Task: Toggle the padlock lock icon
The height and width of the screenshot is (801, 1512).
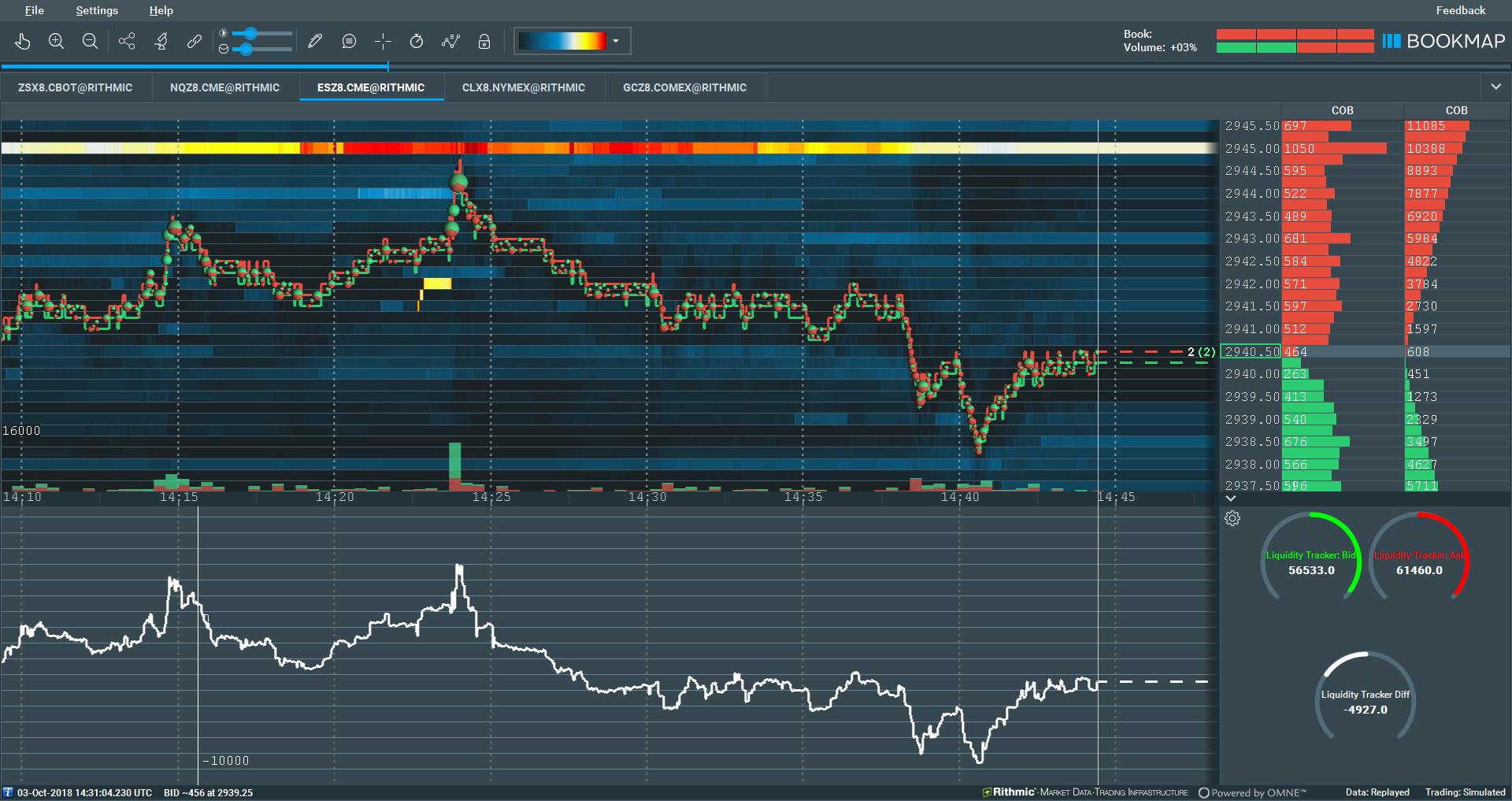Action: (x=484, y=42)
